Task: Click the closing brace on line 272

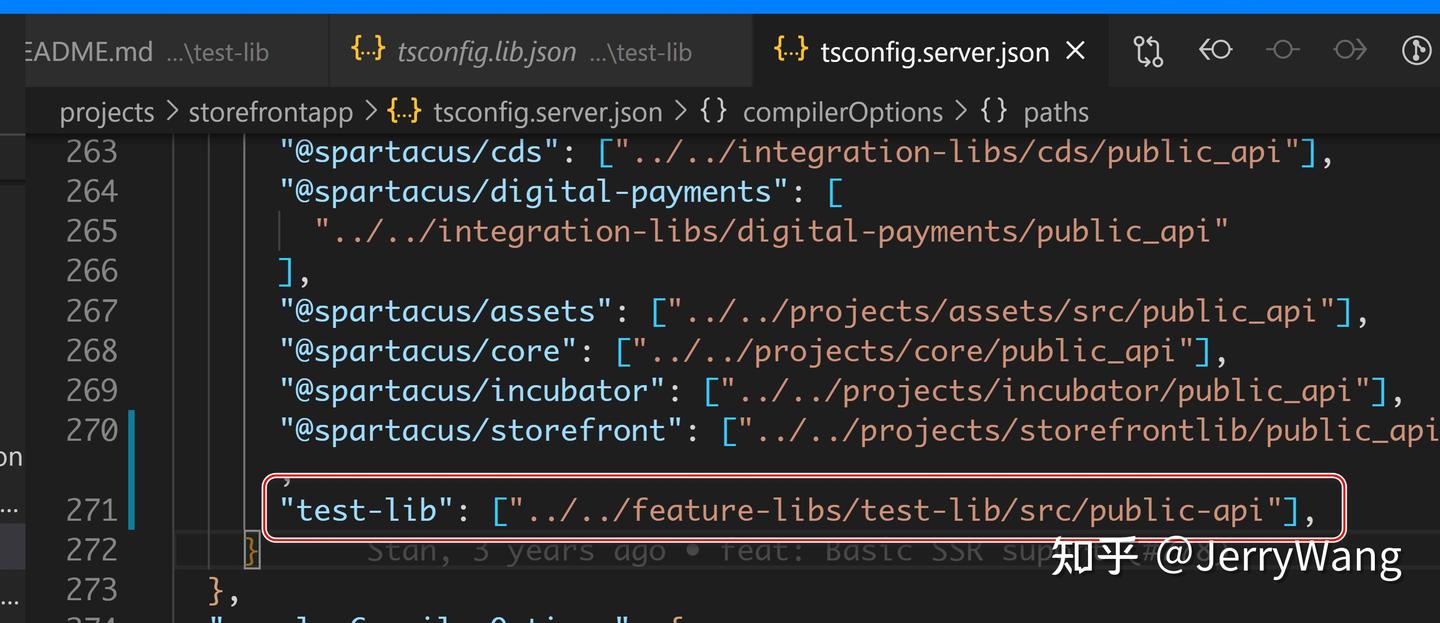Action: [251, 551]
